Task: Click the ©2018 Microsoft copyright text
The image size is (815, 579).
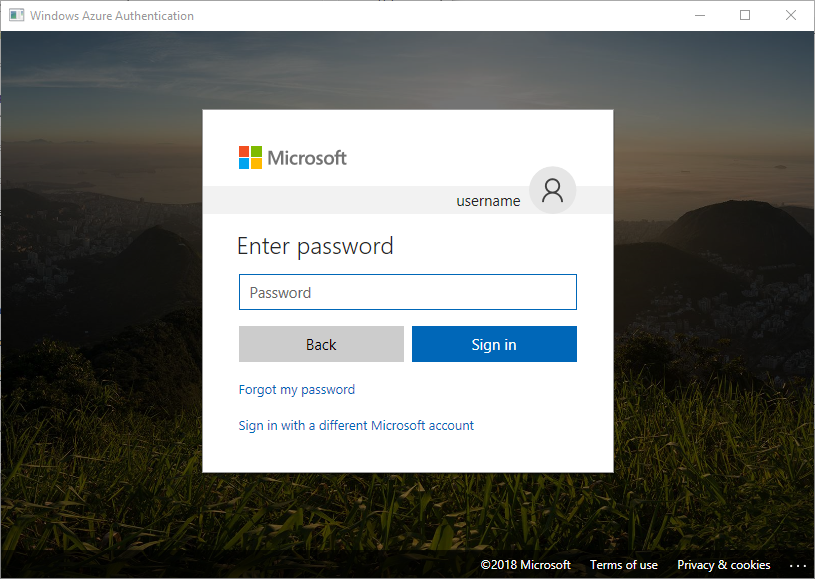Action: [x=526, y=564]
